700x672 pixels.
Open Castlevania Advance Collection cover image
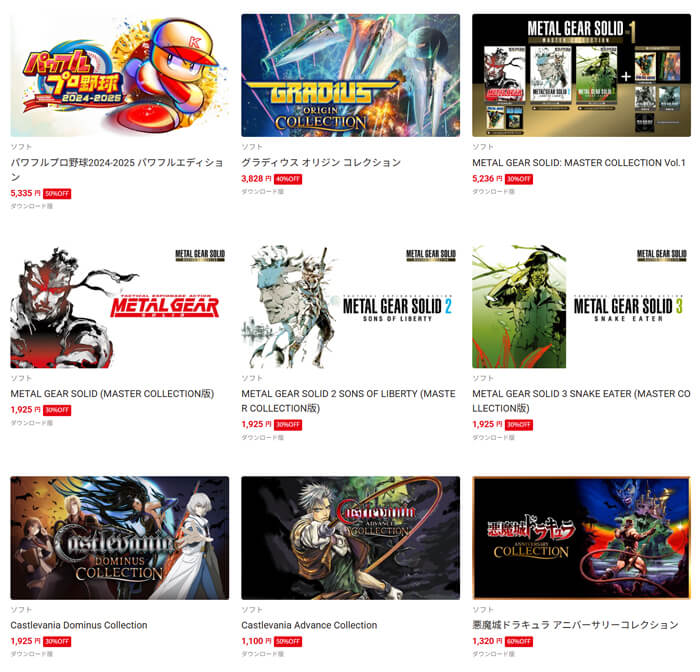pyautogui.click(x=350, y=538)
